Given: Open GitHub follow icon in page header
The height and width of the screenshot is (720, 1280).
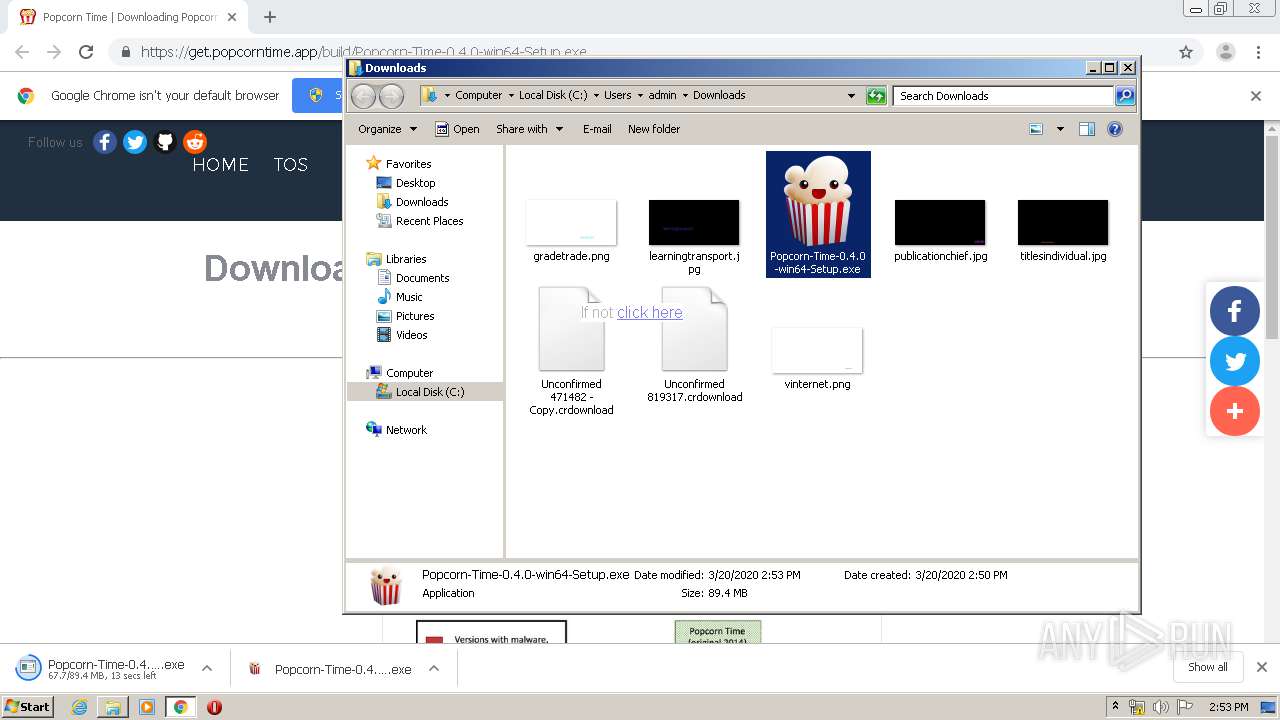Looking at the screenshot, I should [x=165, y=142].
